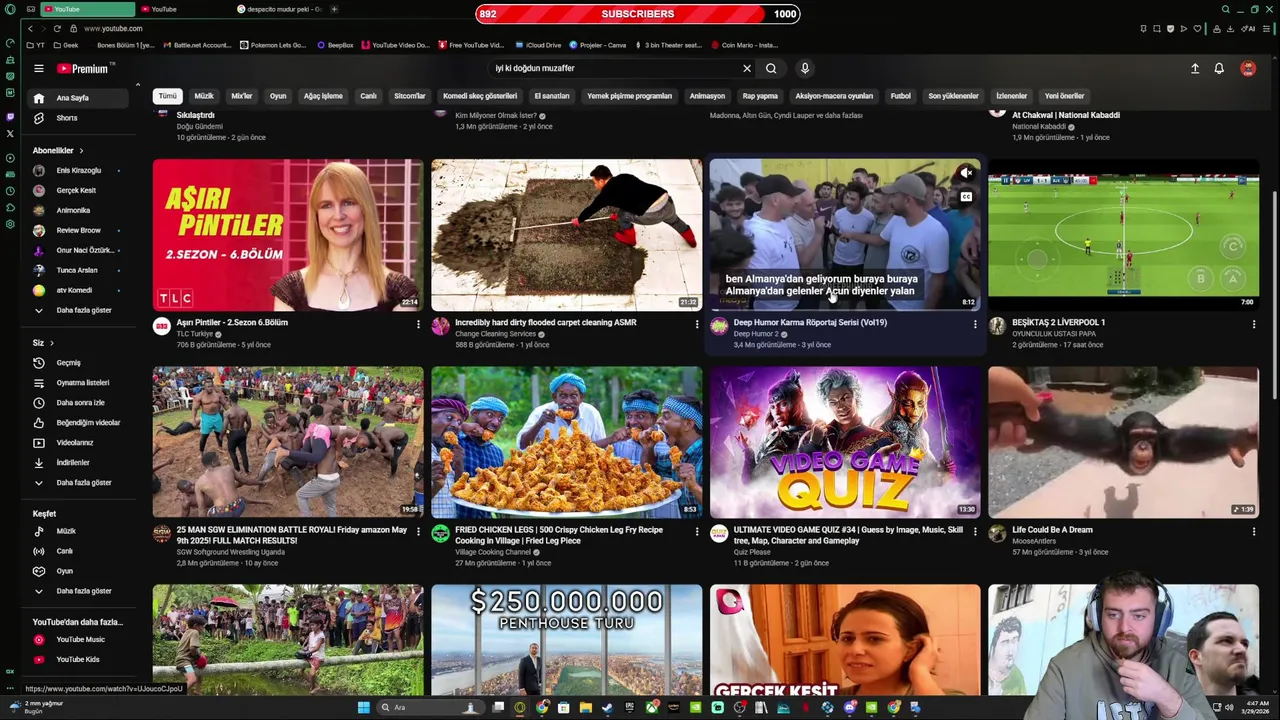Open Aşırı Pintiler video thumbnail
The height and width of the screenshot is (720, 1280).
coord(288,235)
